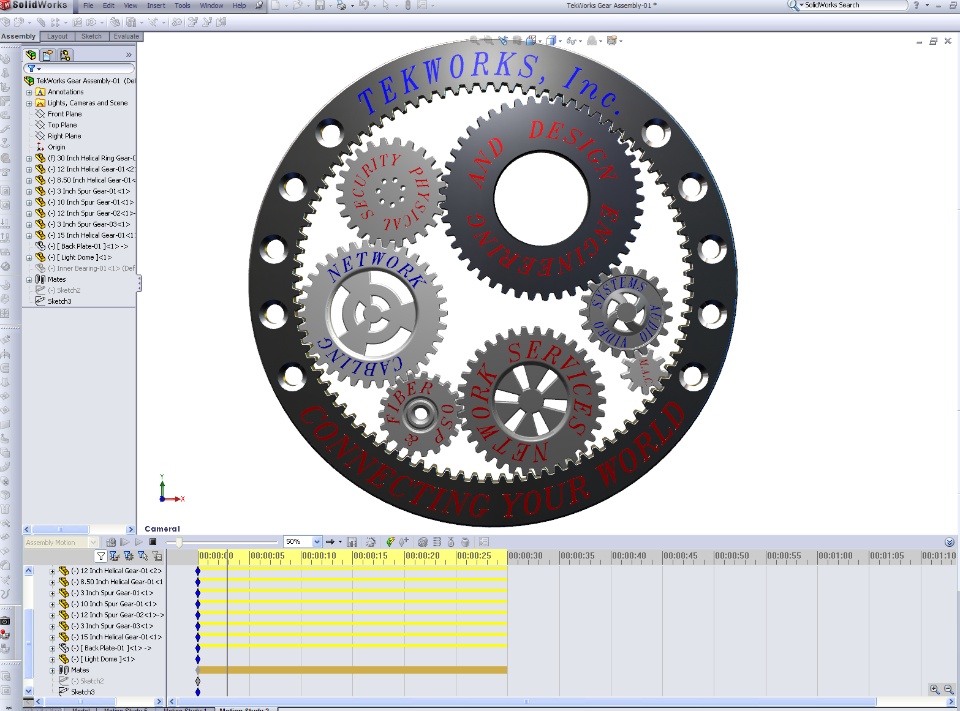Click the Save Animation icon
This screenshot has height=711, width=960.
pos(352,542)
